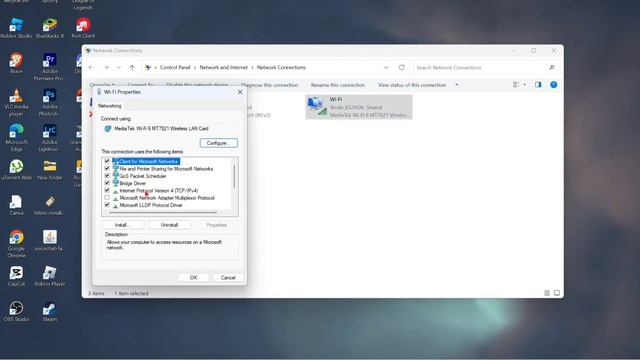Launch the Canva desktop shortcut
The width and height of the screenshot is (640, 360).
coord(16,205)
